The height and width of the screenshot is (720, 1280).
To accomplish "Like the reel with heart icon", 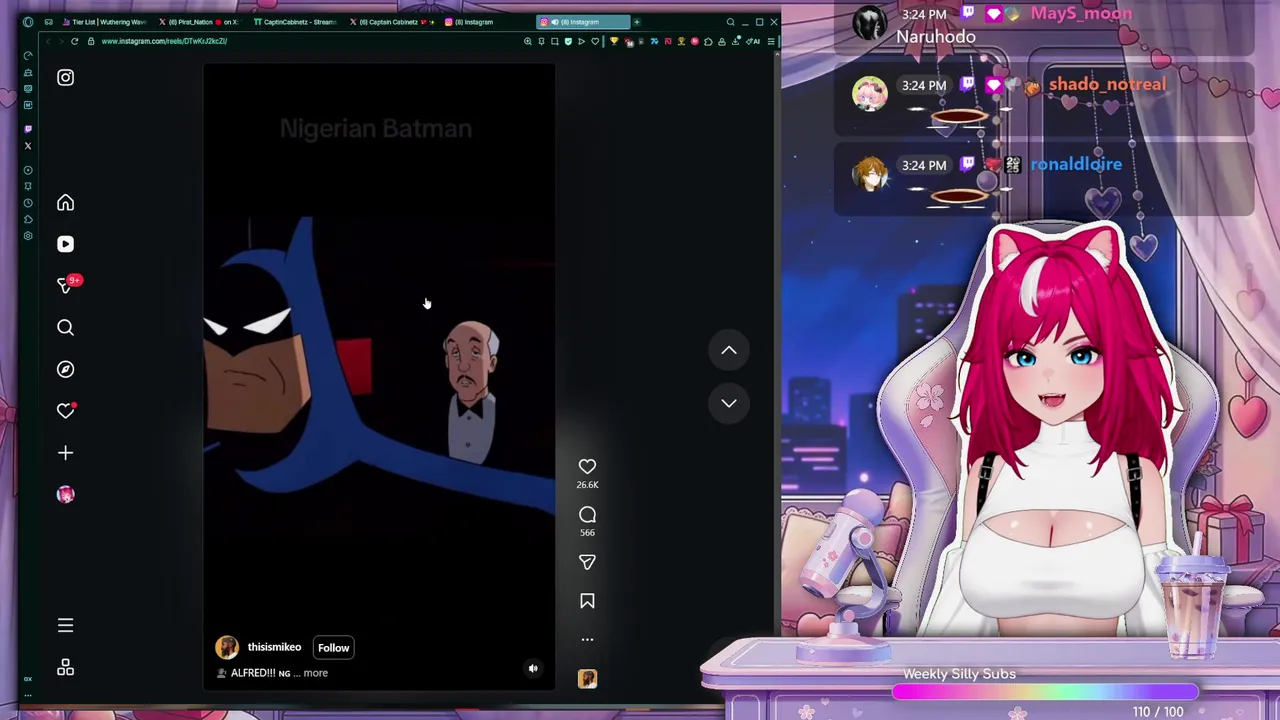I will point(587,467).
